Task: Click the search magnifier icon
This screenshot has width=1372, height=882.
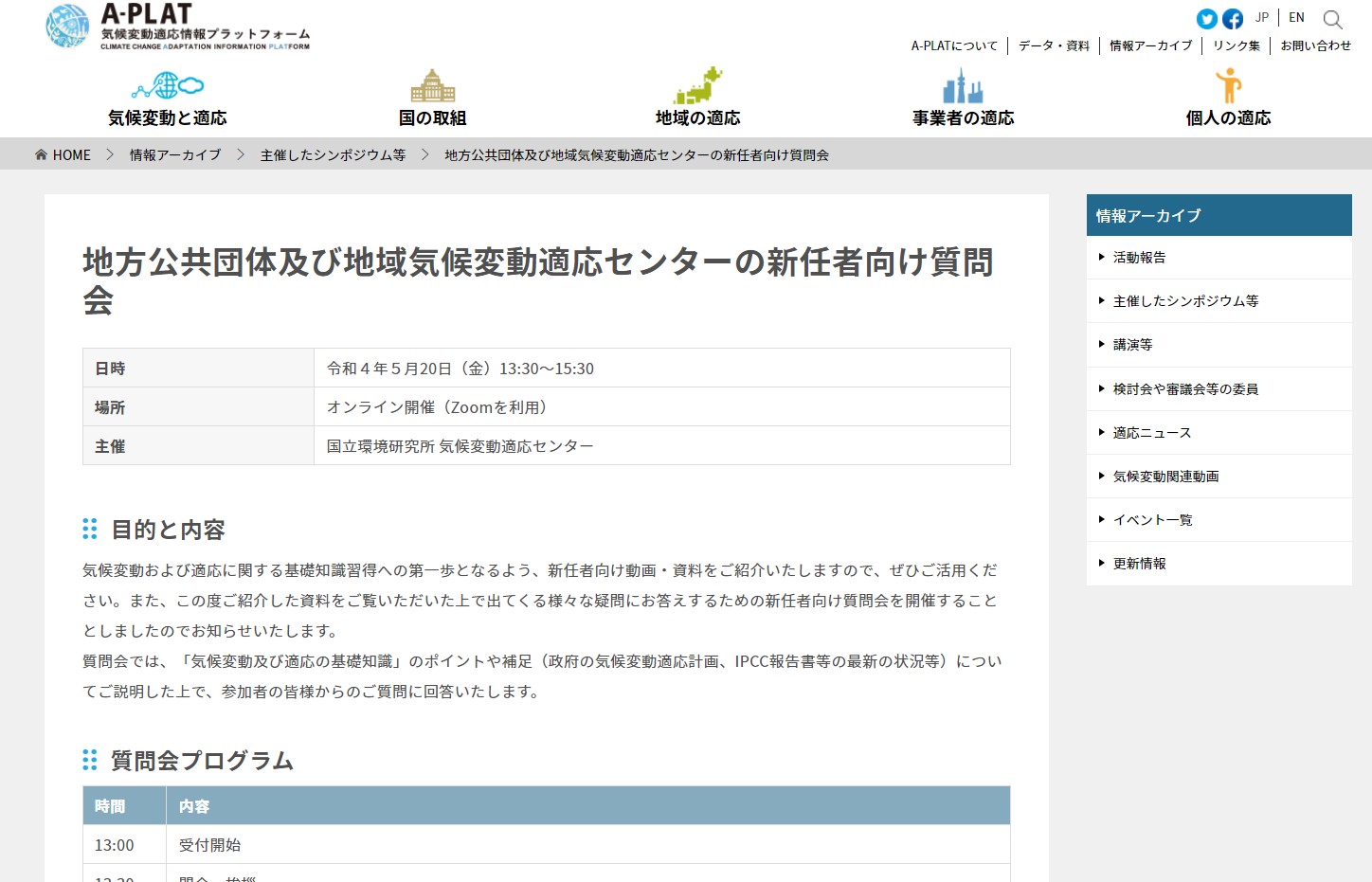Action: [x=1332, y=20]
